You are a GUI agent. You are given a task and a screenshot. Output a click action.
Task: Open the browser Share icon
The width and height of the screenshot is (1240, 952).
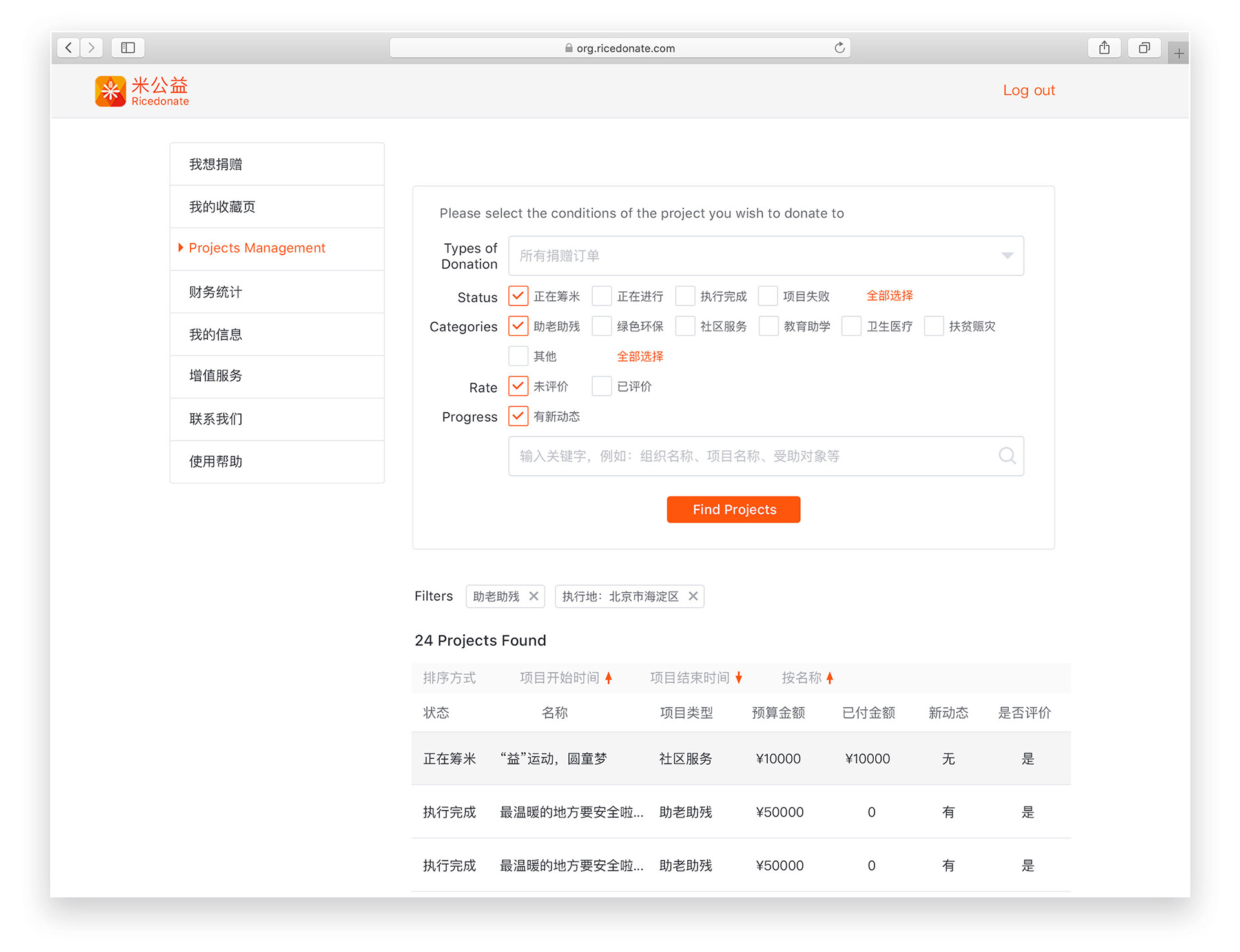1104,47
